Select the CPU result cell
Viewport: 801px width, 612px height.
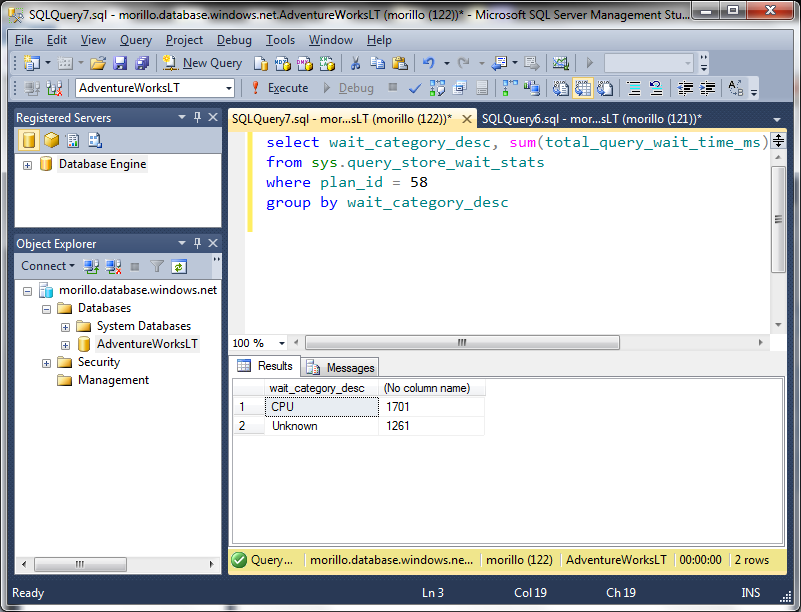click(322, 407)
